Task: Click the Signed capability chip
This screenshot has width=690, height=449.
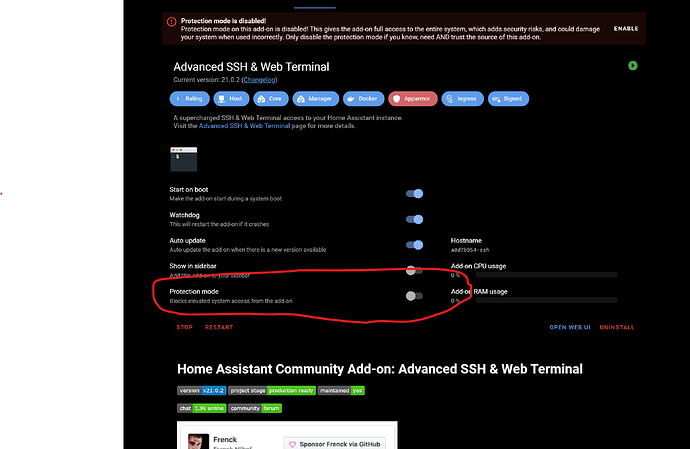Action: [x=508, y=99]
